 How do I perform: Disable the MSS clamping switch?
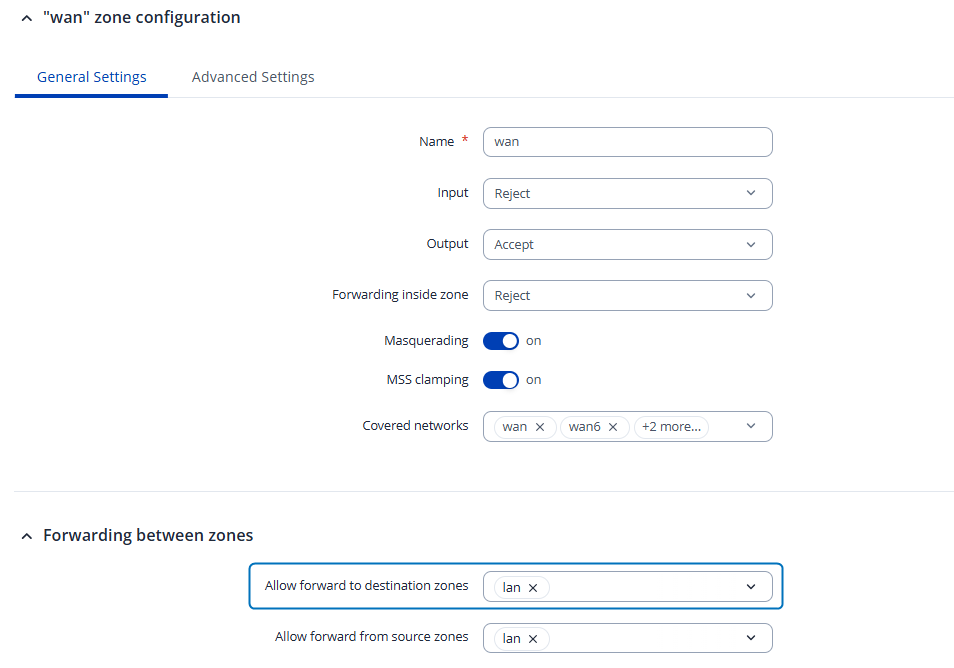pyautogui.click(x=501, y=380)
